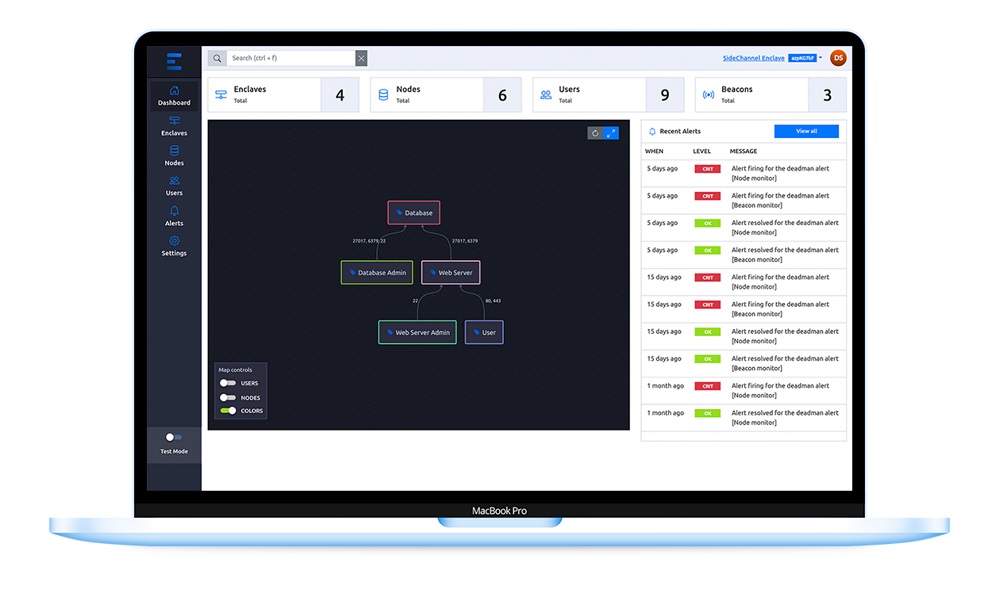Open the DS avatar menu in the top right

click(x=838, y=57)
